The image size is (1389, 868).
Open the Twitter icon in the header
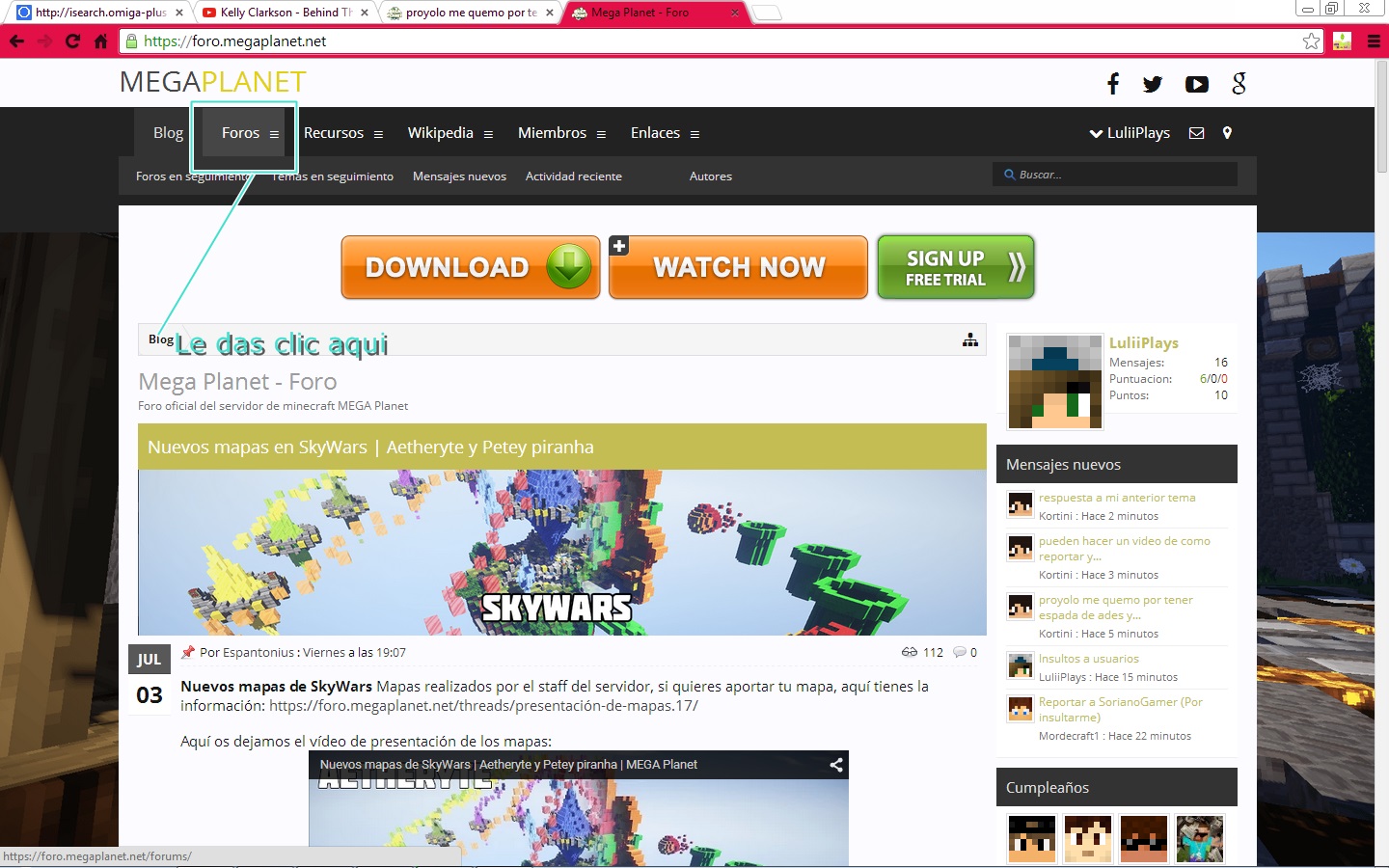1153,84
